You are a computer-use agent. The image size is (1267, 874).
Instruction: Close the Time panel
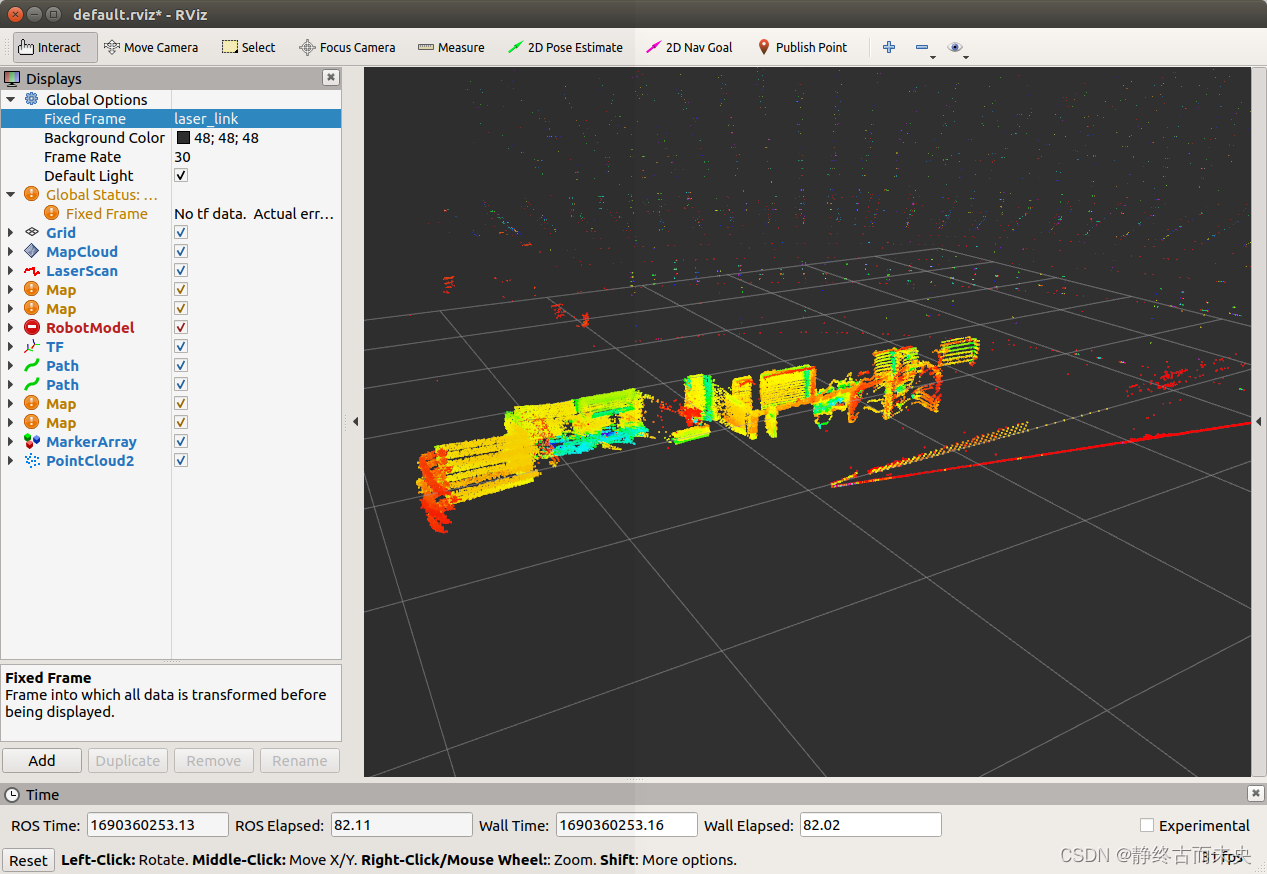coord(1256,793)
